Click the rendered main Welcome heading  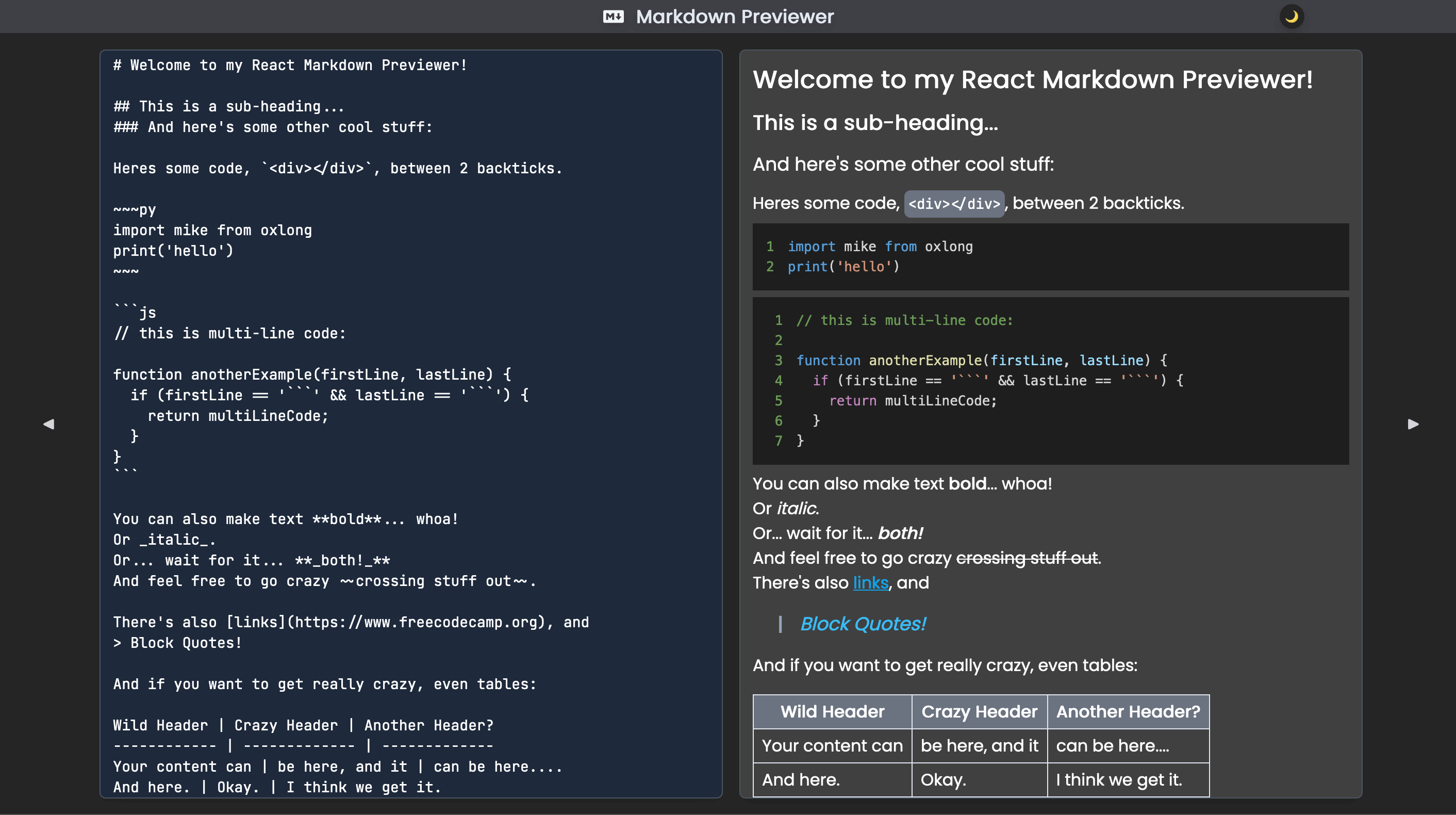point(1032,80)
